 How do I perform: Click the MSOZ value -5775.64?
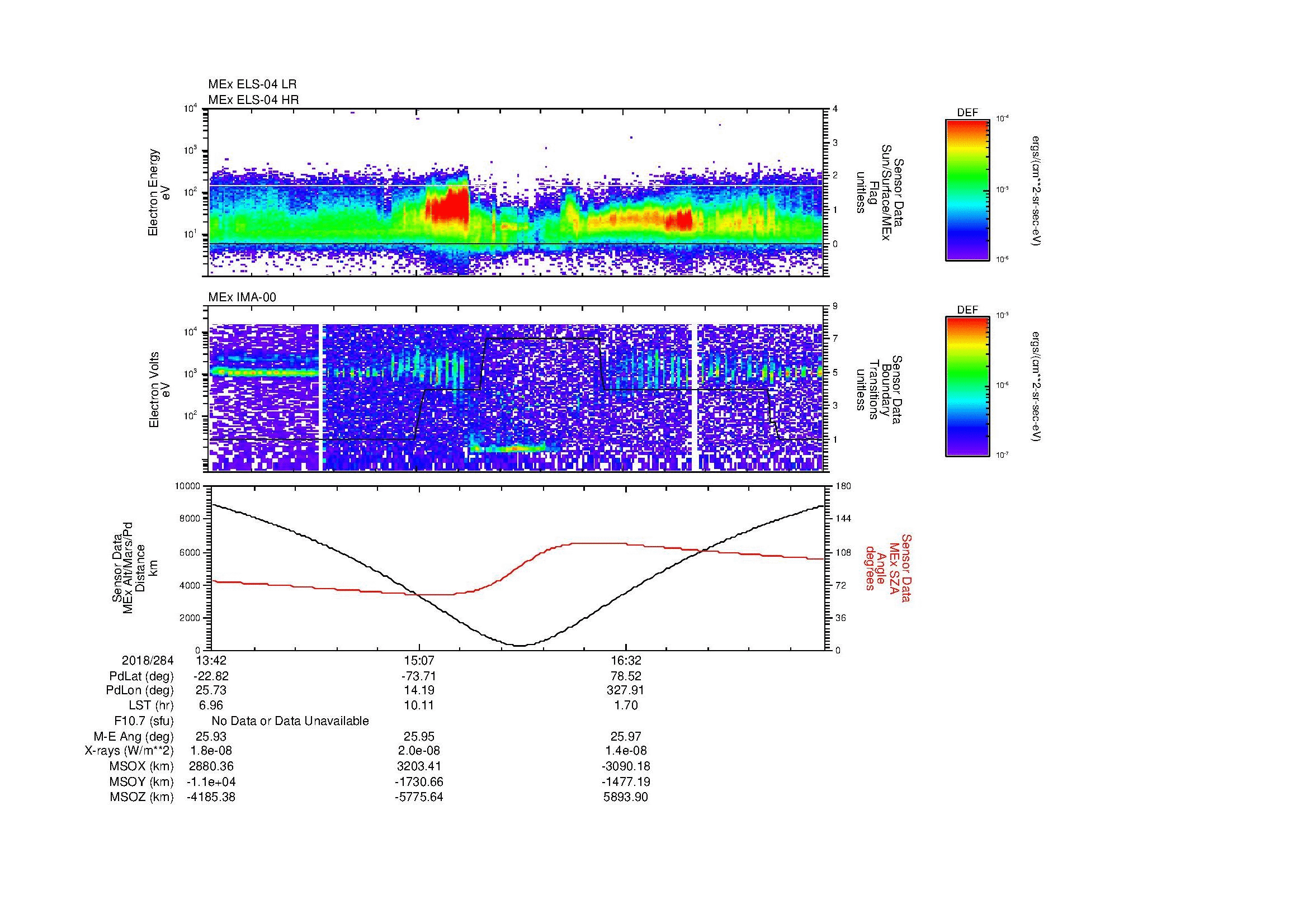pyautogui.click(x=419, y=797)
